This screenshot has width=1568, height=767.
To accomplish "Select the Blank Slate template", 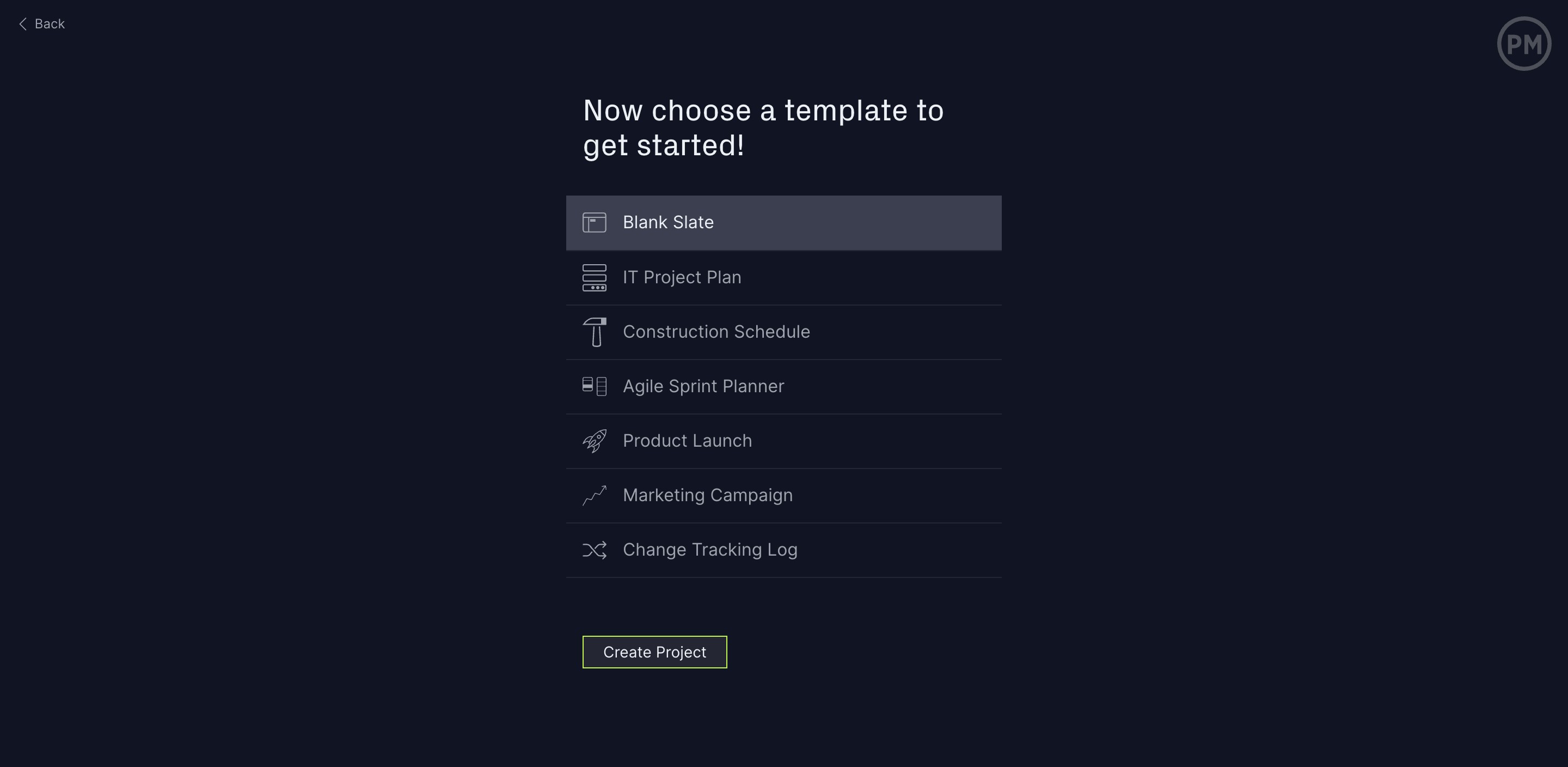I will (667, 222).
